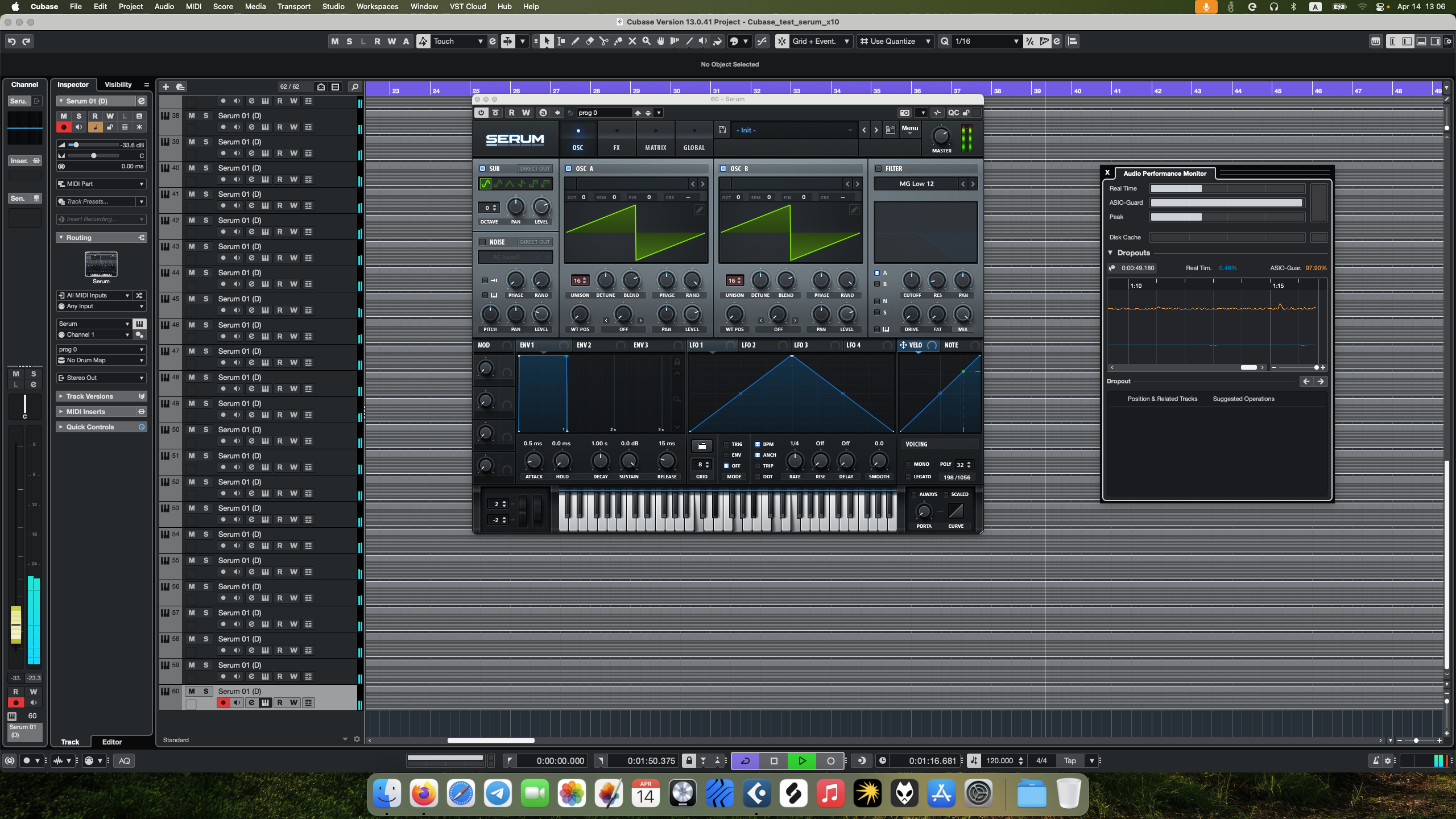
Task: Go to previous Serum preset arrow
Action: point(864,130)
